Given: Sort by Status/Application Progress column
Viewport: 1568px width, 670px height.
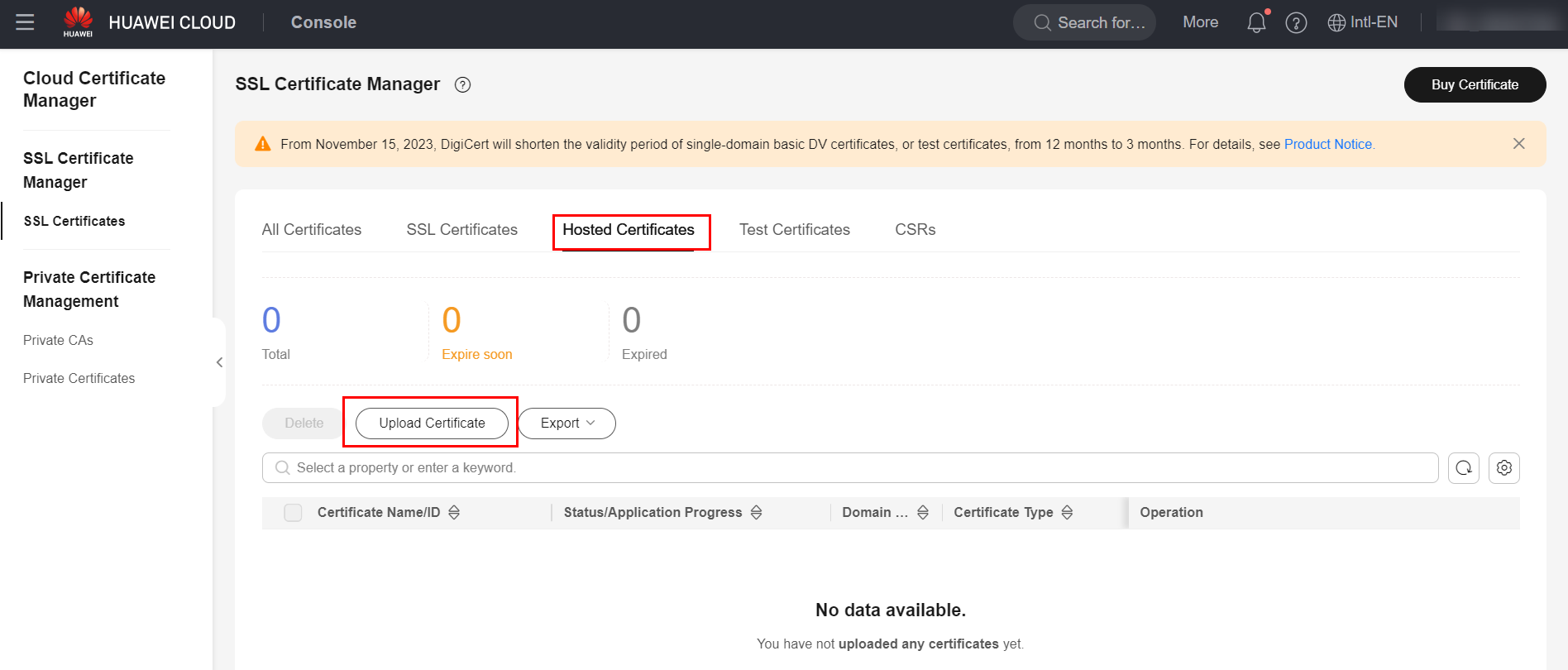Looking at the screenshot, I should tap(756, 513).
